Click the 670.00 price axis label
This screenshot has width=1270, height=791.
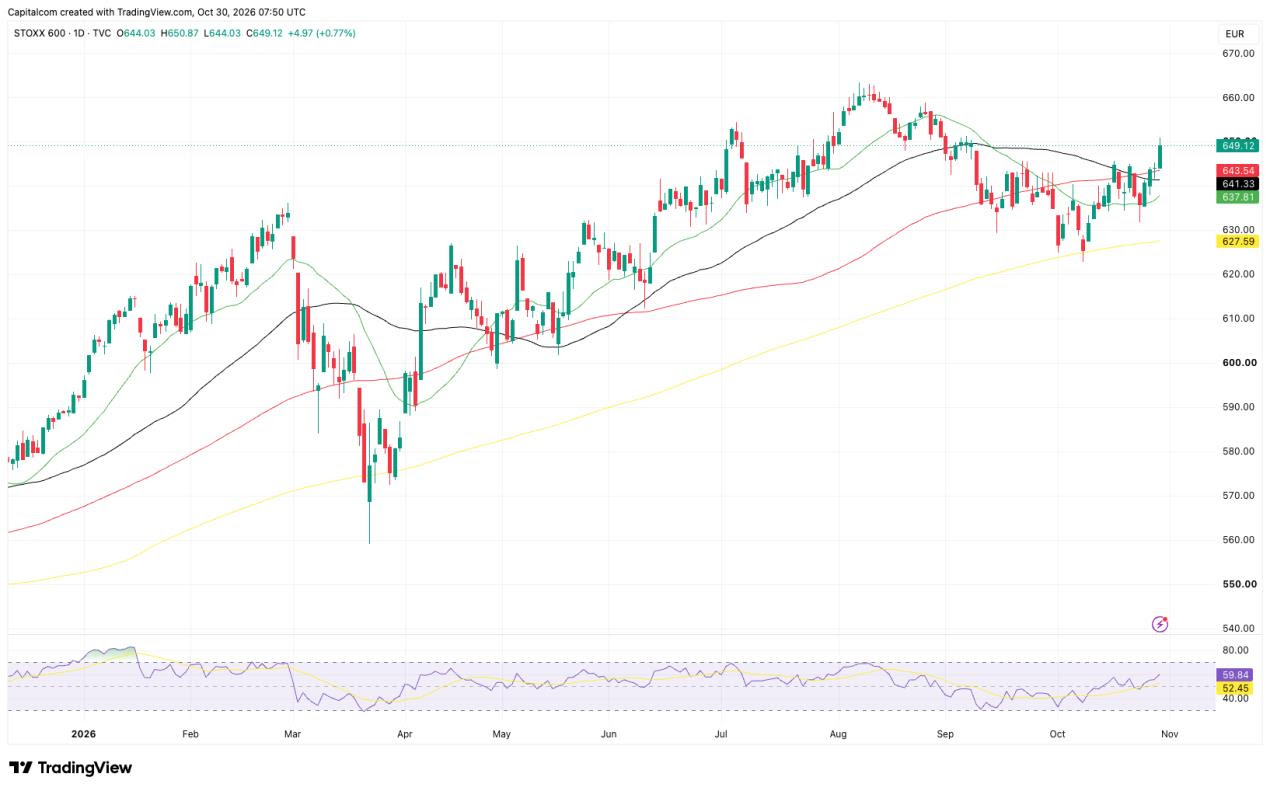point(1238,53)
